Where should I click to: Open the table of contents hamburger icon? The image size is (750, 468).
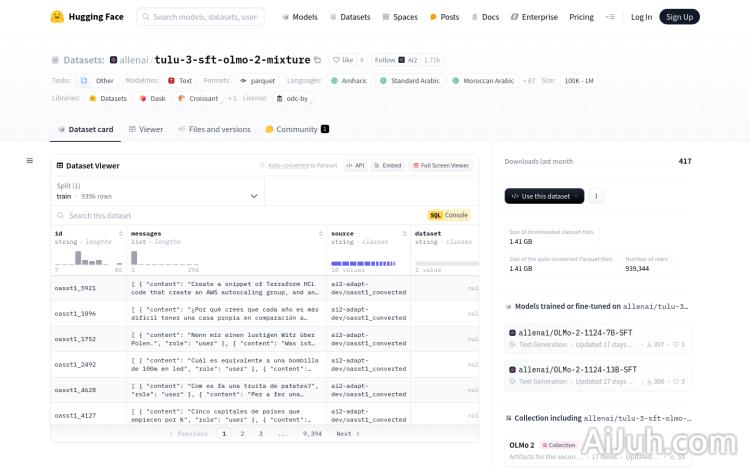[30, 160]
